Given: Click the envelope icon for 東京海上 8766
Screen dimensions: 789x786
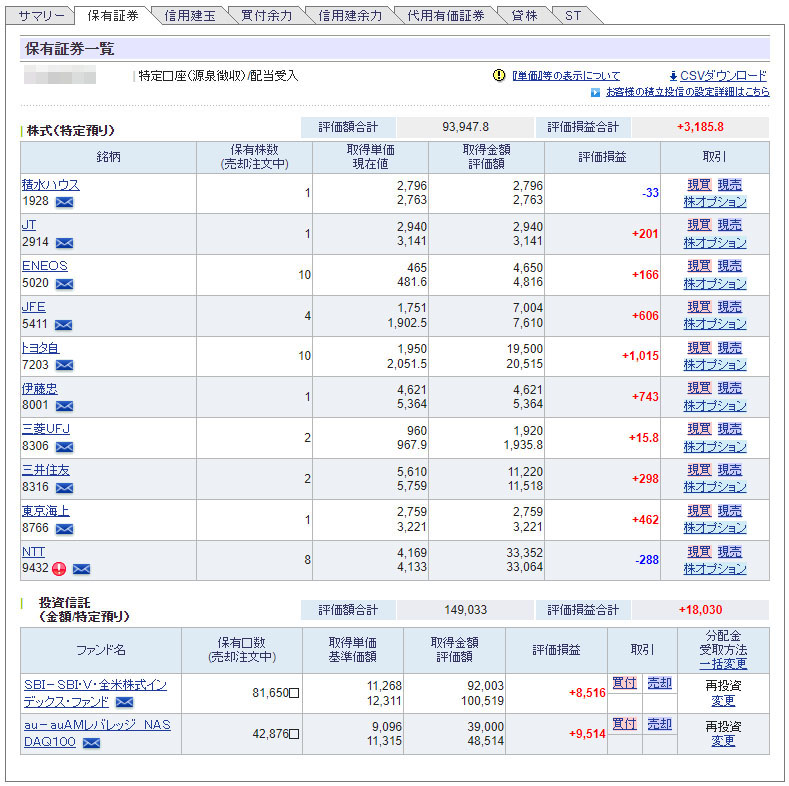Looking at the screenshot, I should click(x=64, y=528).
